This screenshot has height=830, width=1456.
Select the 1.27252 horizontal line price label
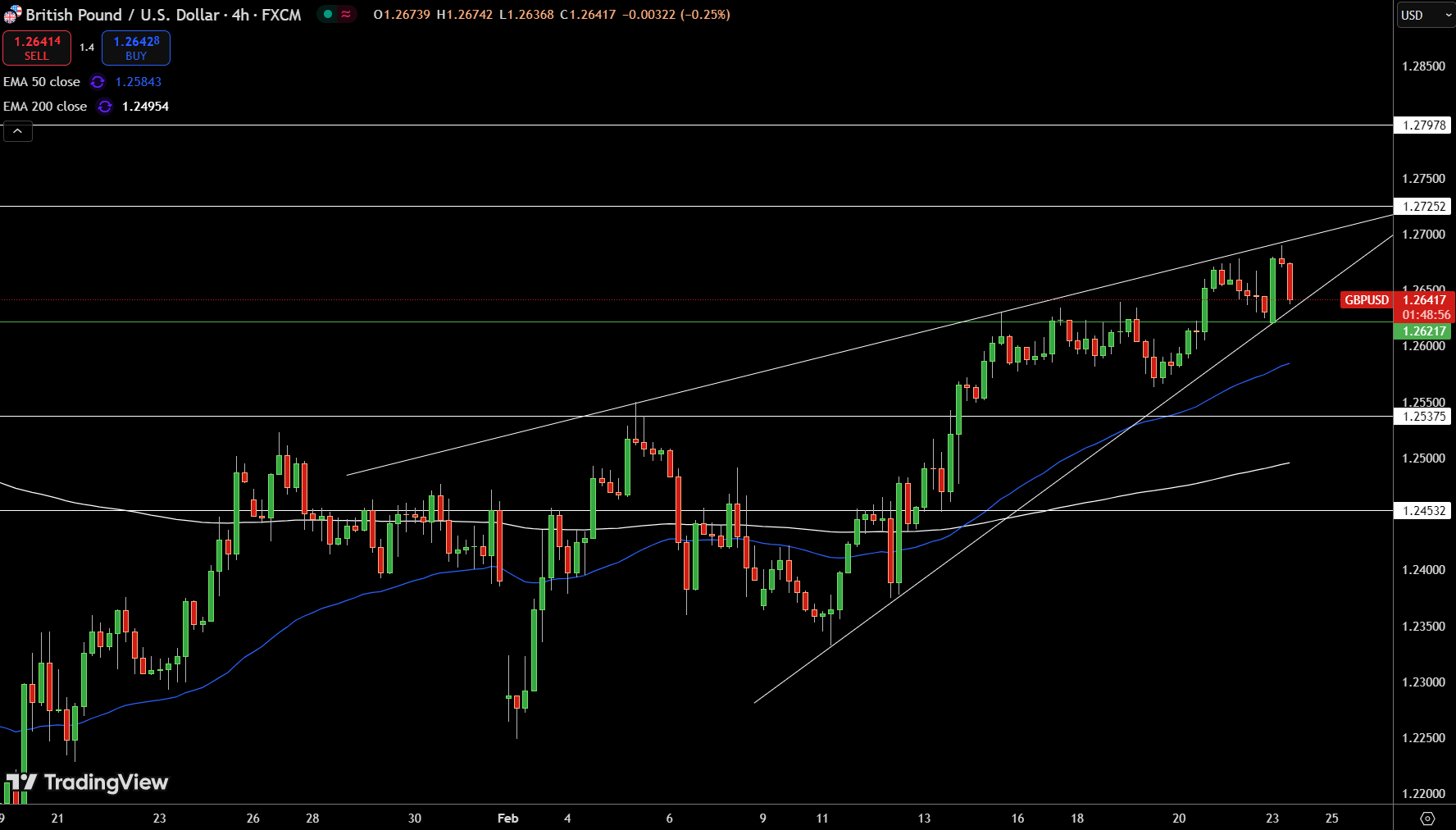click(x=1424, y=207)
